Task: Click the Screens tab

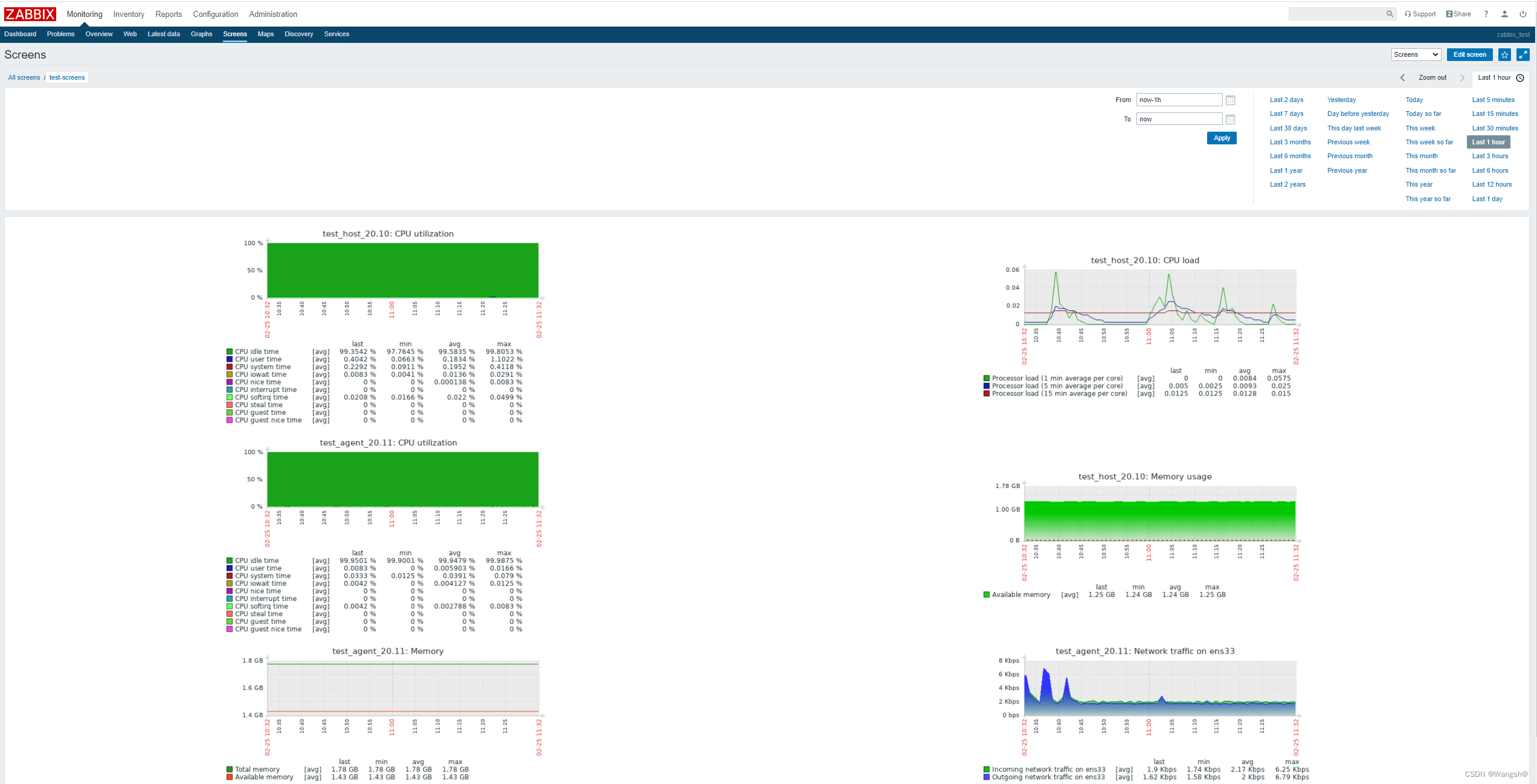Action: tap(235, 33)
